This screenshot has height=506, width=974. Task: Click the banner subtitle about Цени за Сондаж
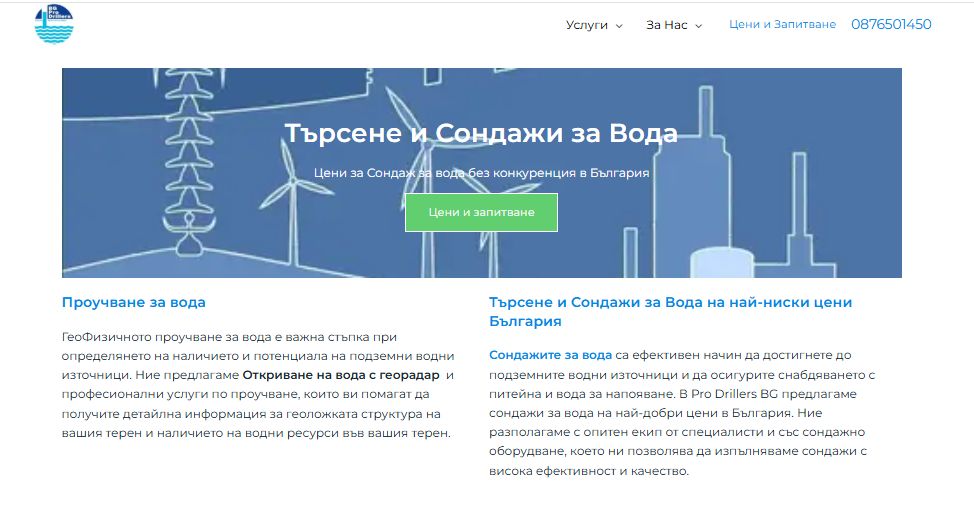[481, 172]
